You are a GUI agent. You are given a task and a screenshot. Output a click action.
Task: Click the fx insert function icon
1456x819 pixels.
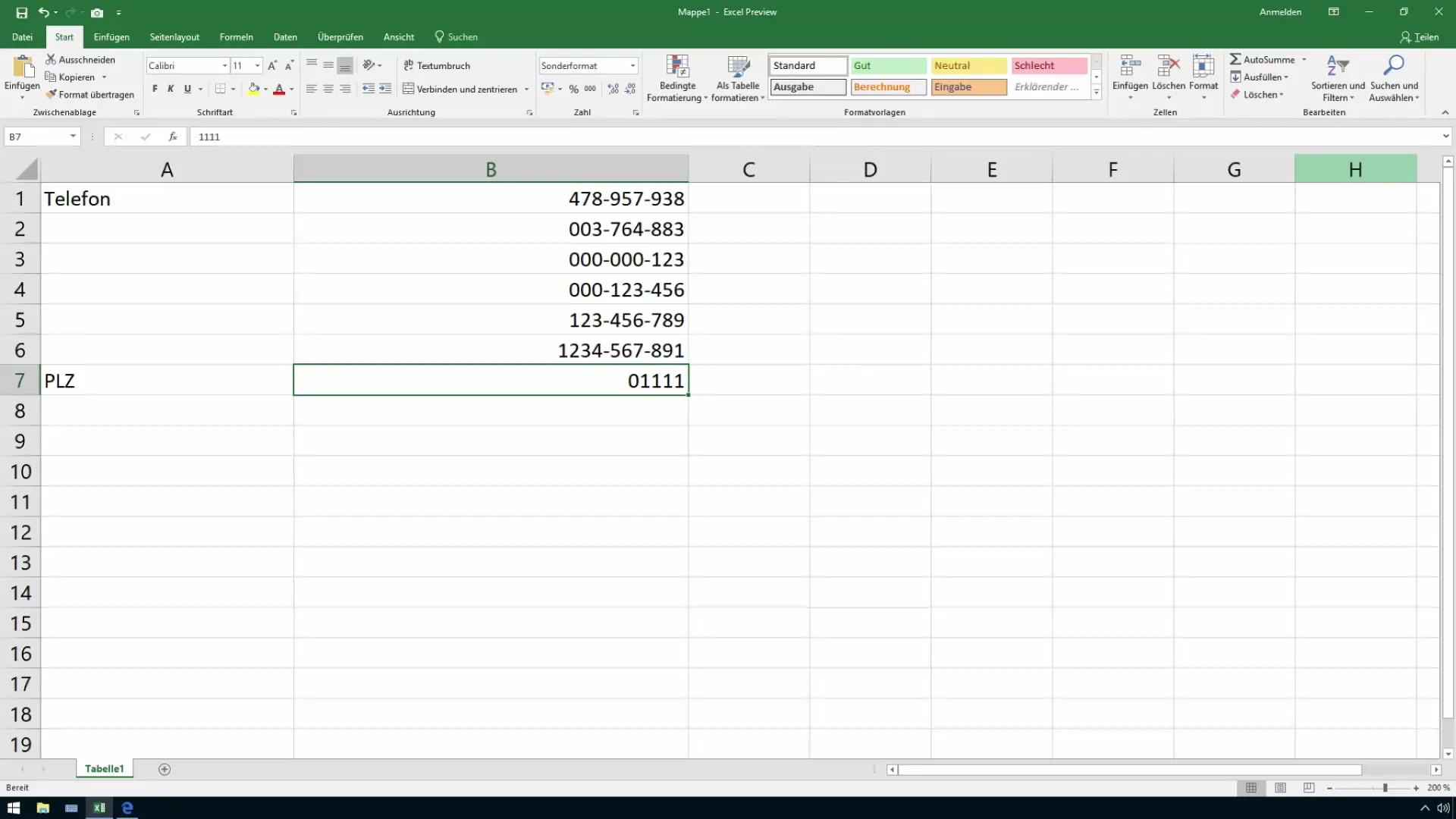point(173,136)
